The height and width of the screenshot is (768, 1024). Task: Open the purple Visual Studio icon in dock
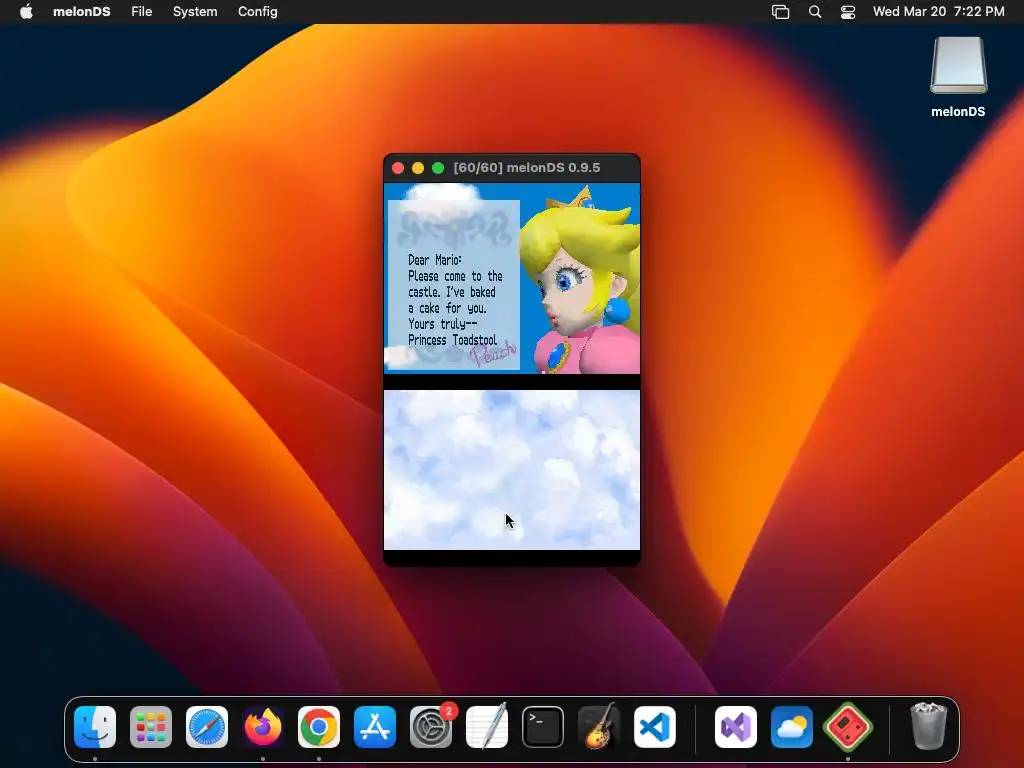pyautogui.click(x=736, y=727)
